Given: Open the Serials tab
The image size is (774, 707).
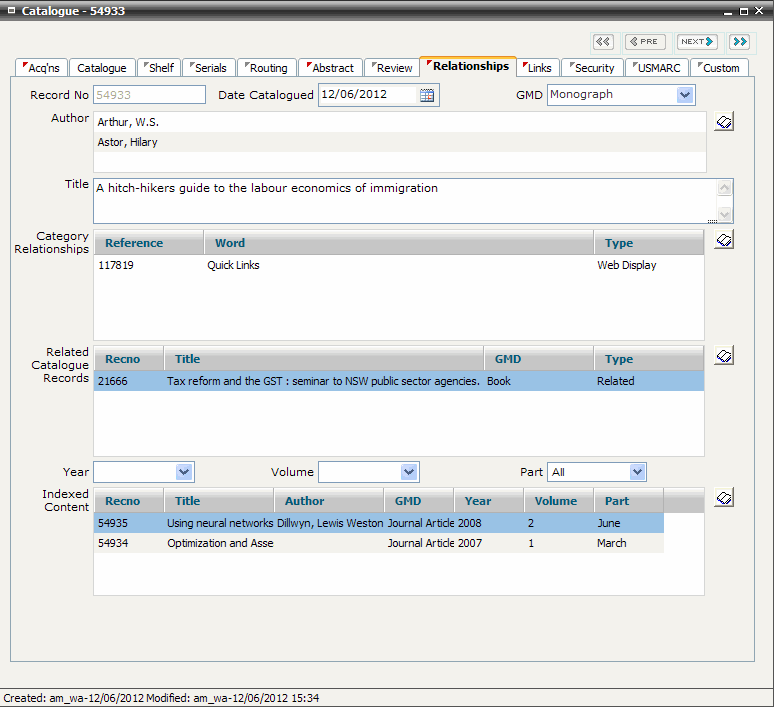Looking at the screenshot, I should pos(209,68).
